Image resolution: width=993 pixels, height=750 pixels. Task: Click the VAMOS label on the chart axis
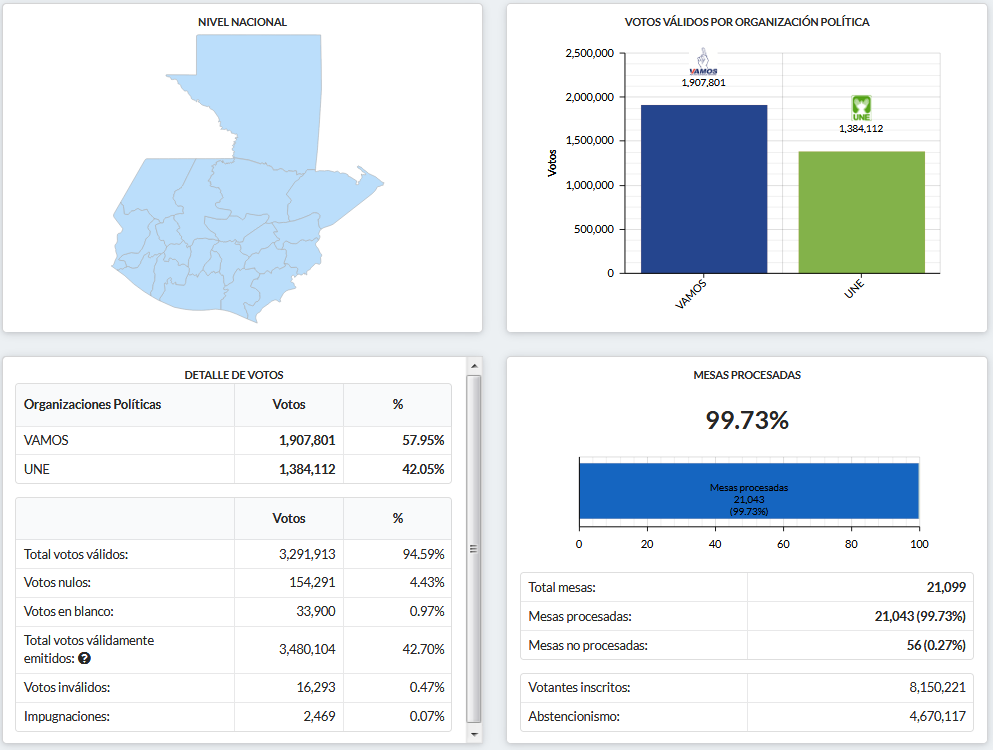tap(691, 296)
